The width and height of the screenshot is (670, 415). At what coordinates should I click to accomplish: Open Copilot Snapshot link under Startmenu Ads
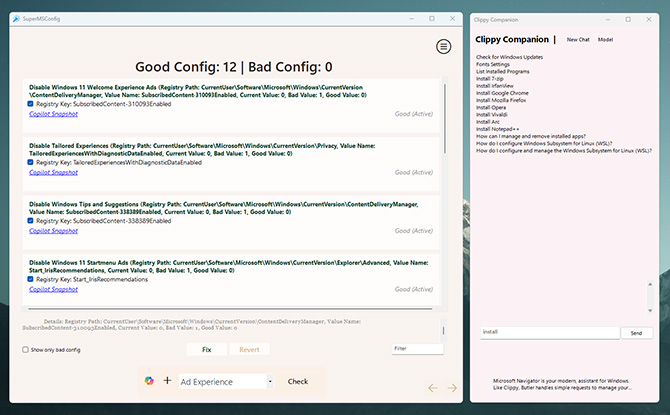(x=53, y=289)
